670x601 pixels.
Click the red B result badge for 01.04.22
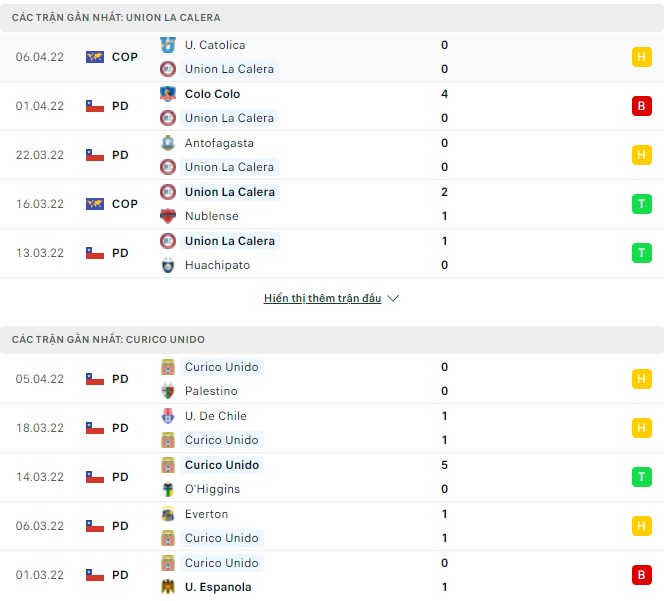[x=641, y=106]
